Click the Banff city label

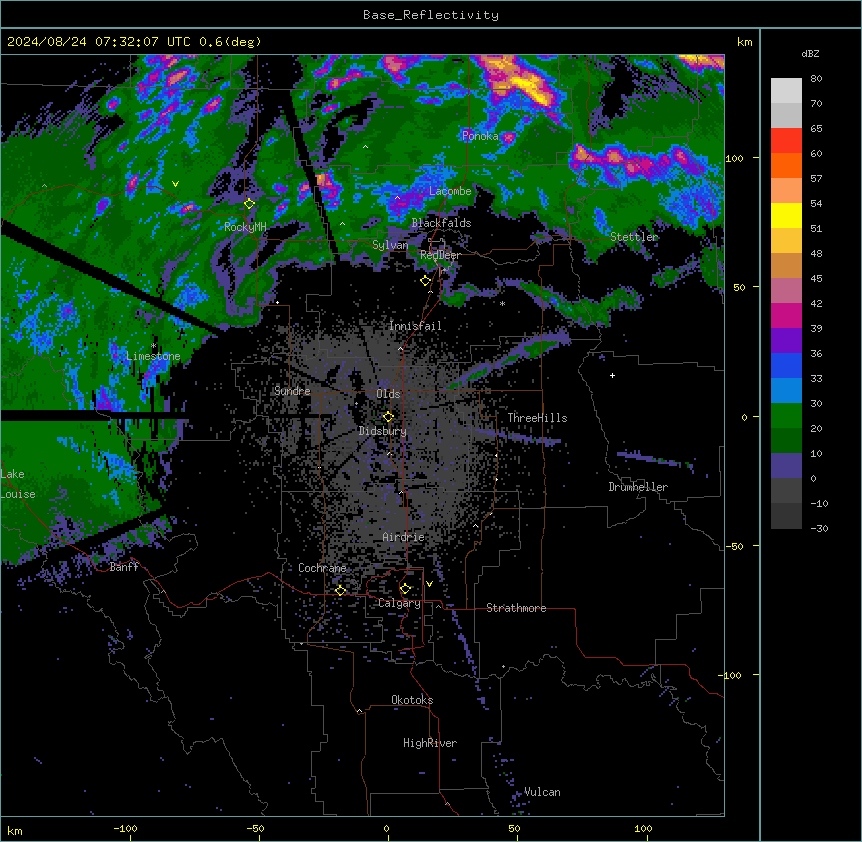(124, 567)
